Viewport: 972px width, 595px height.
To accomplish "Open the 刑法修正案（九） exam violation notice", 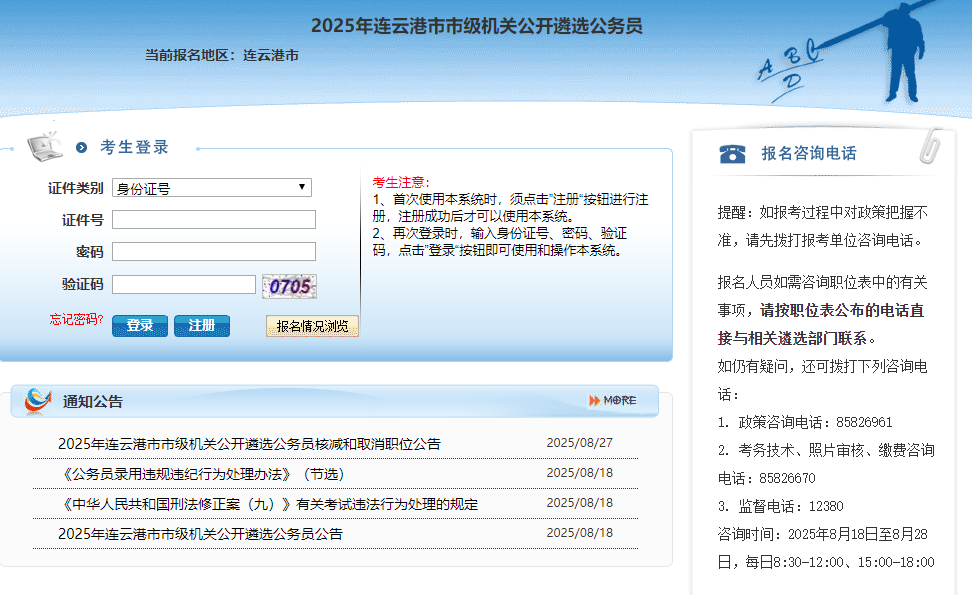I will point(268,504).
